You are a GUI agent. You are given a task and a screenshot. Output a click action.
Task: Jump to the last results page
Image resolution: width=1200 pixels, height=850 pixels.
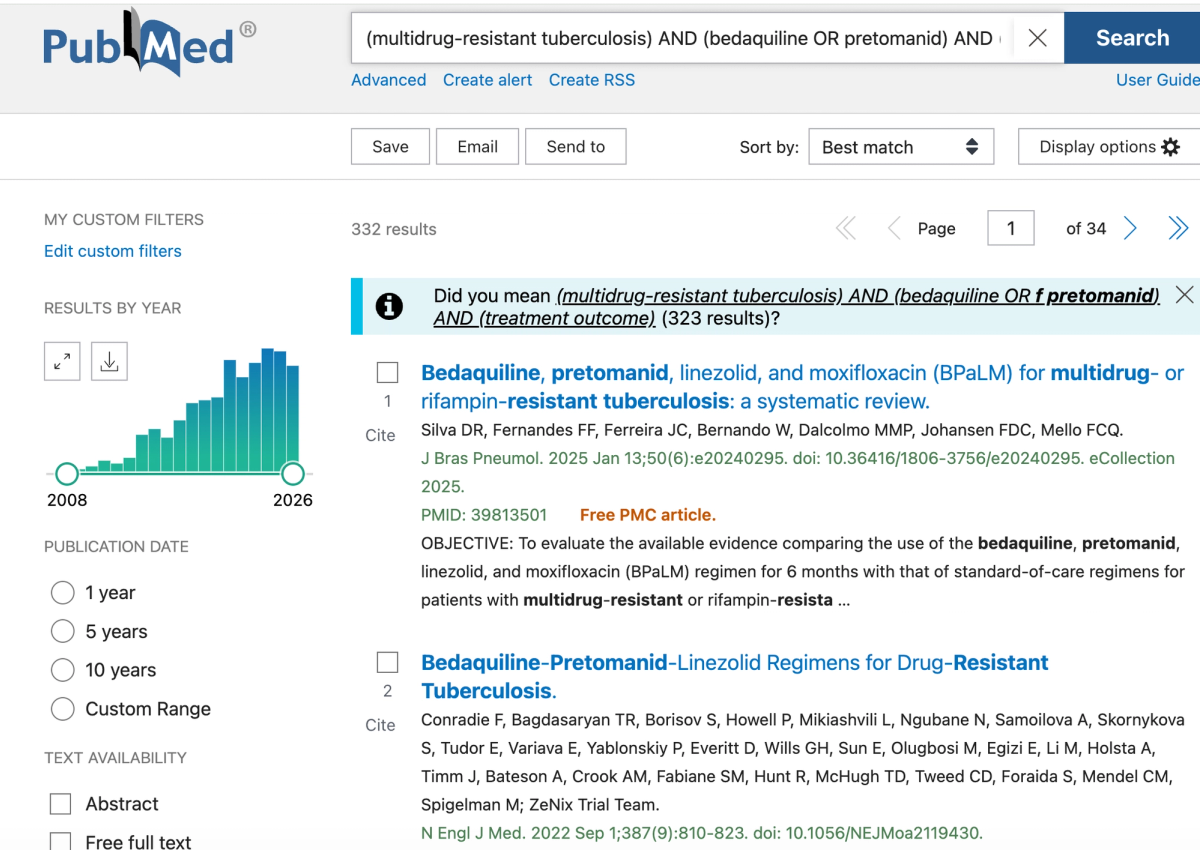coord(1178,229)
